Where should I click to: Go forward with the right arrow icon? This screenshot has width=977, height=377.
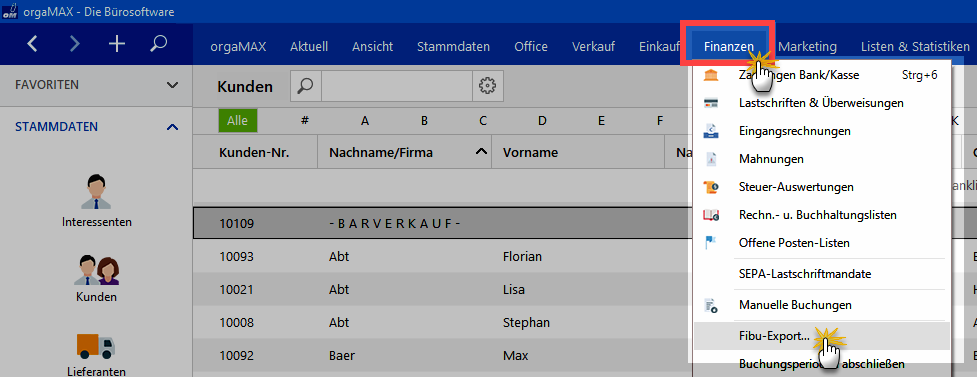click(x=75, y=44)
